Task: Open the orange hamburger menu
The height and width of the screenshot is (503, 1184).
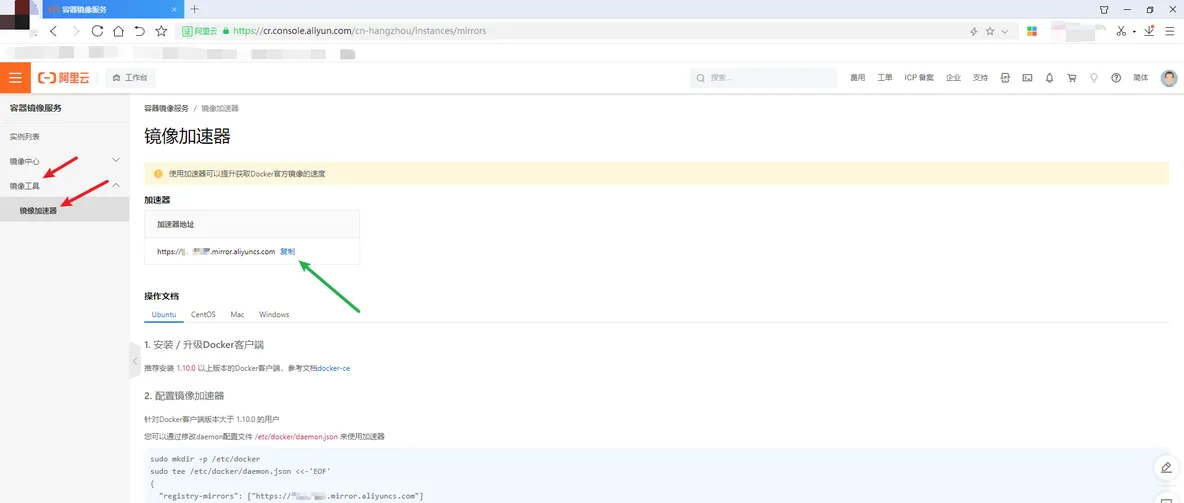Action: [15, 78]
